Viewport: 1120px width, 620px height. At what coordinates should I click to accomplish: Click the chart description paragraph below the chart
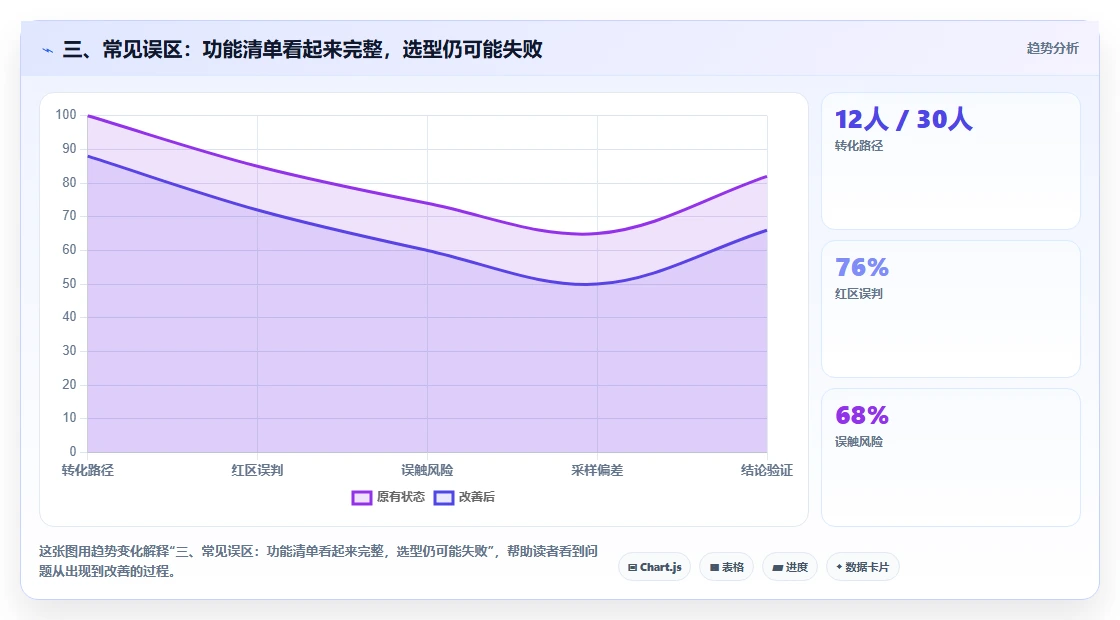318,561
